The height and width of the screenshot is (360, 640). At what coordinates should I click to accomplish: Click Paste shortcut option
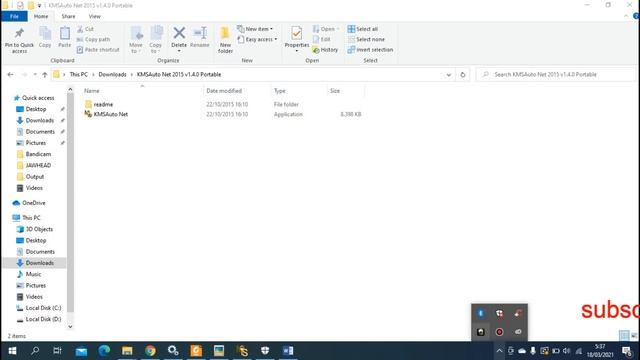[98, 50]
